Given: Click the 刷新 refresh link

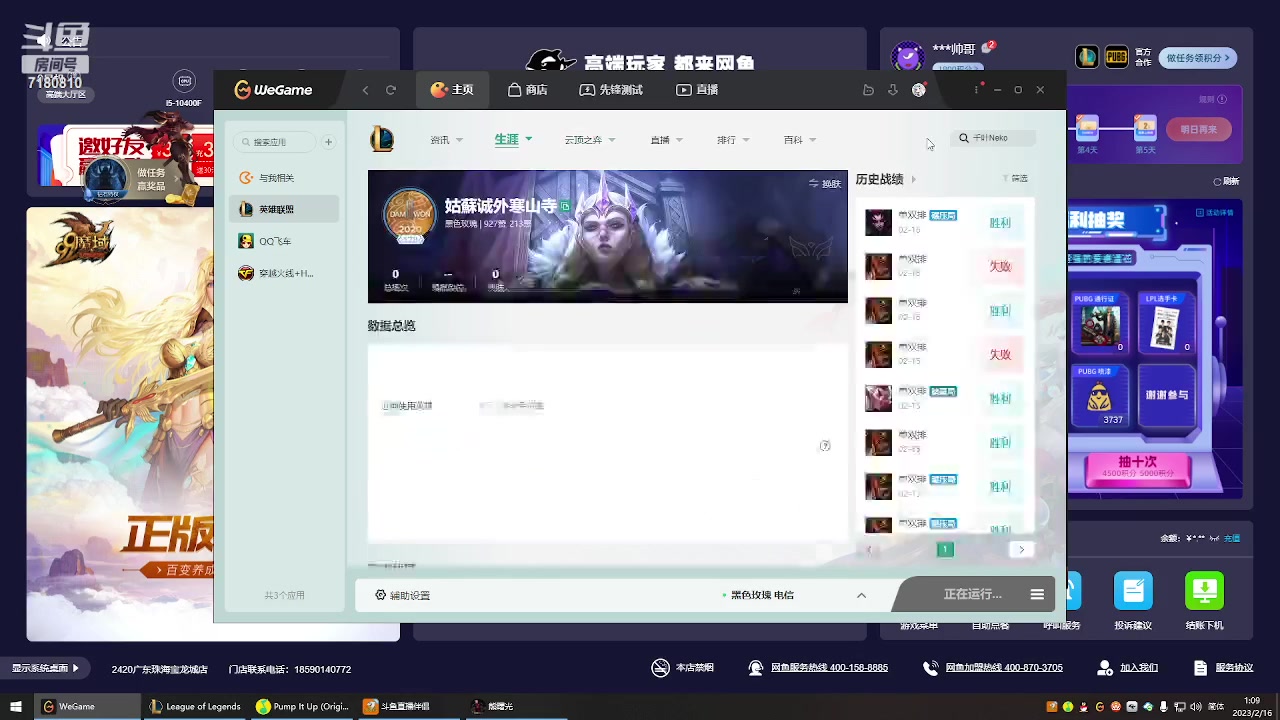Looking at the screenshot, I should [x=1225, y=181].
